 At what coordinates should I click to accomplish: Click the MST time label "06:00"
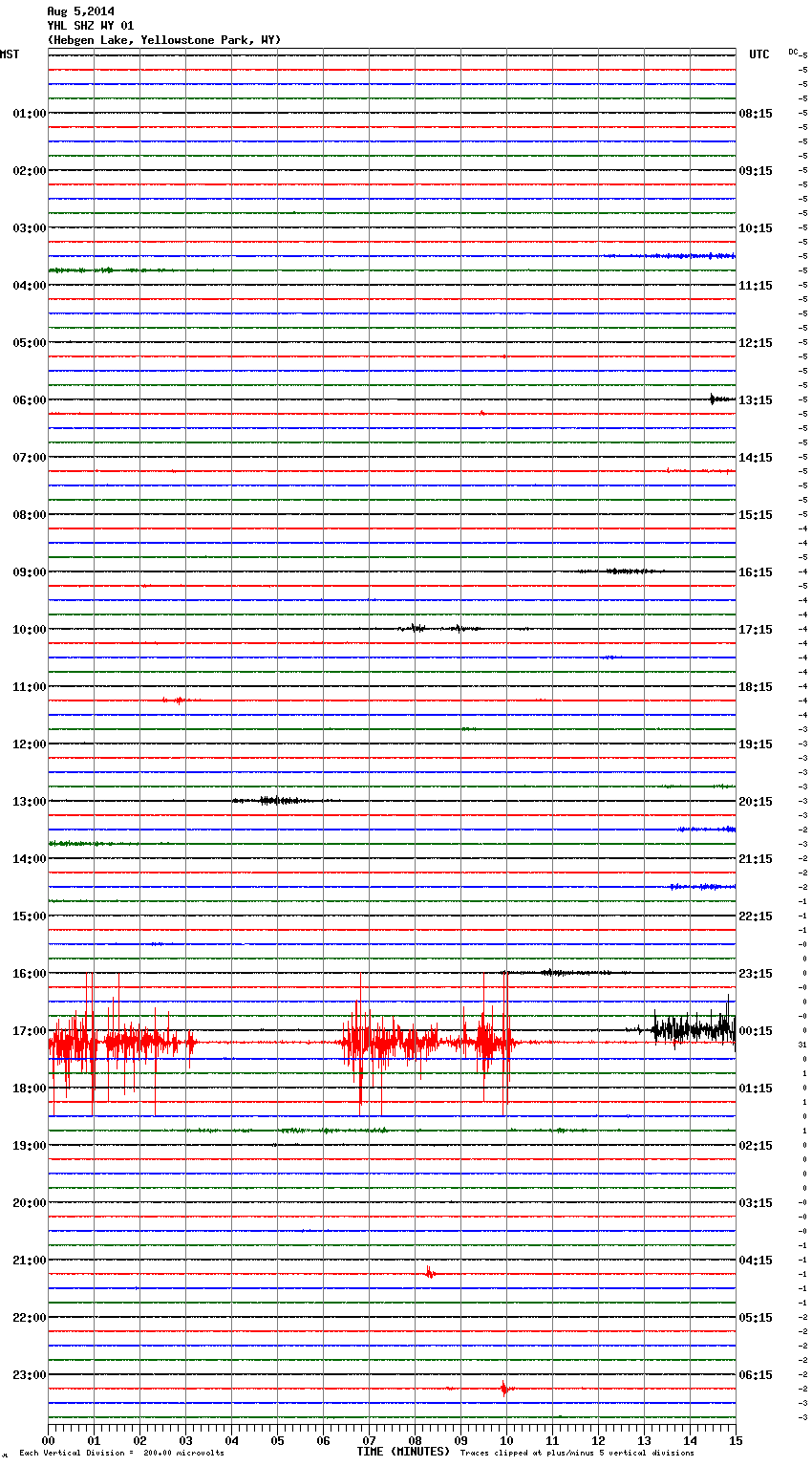[30, 400]
